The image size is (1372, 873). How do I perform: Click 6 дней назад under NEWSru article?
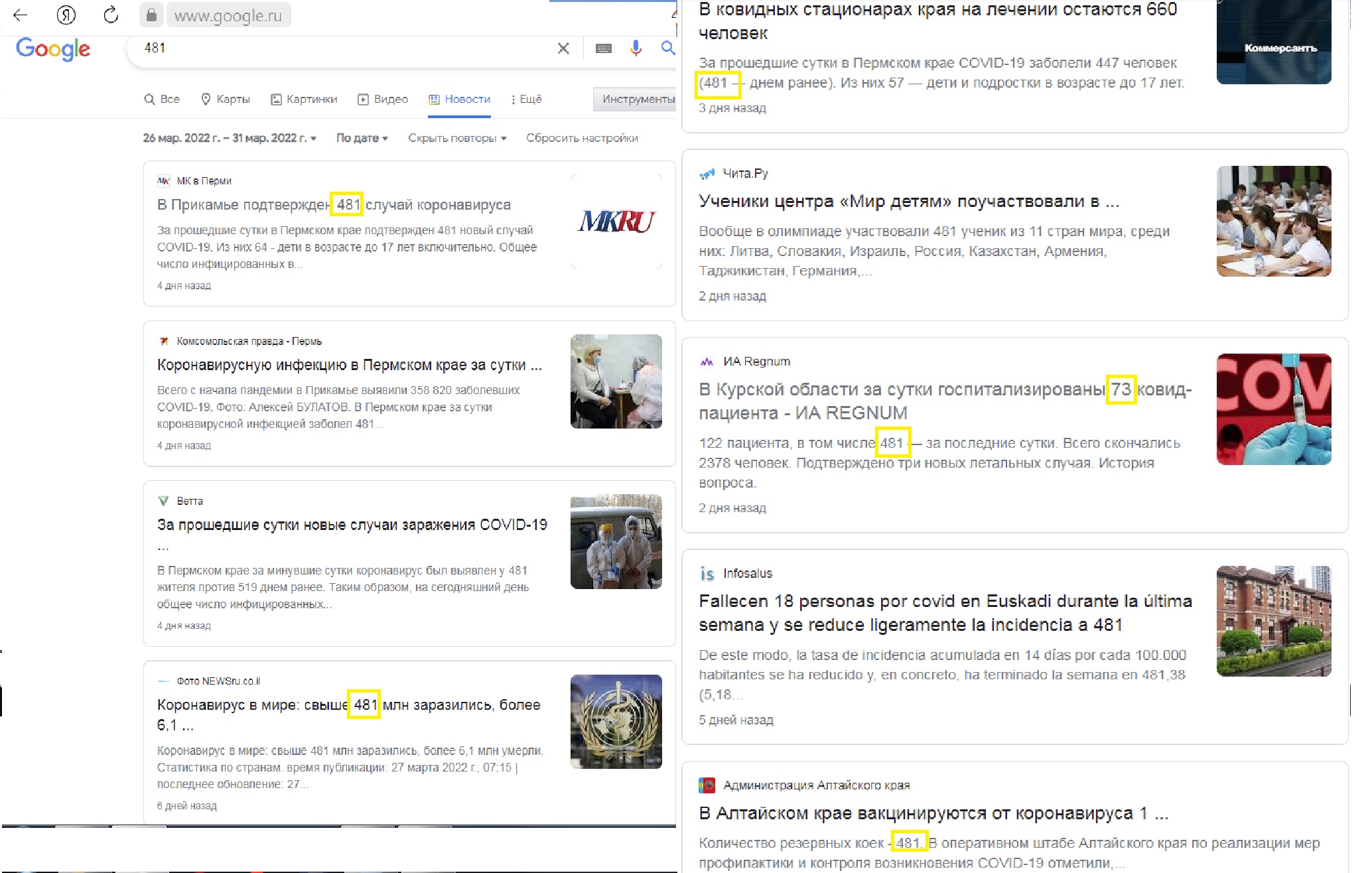[186, 805]
